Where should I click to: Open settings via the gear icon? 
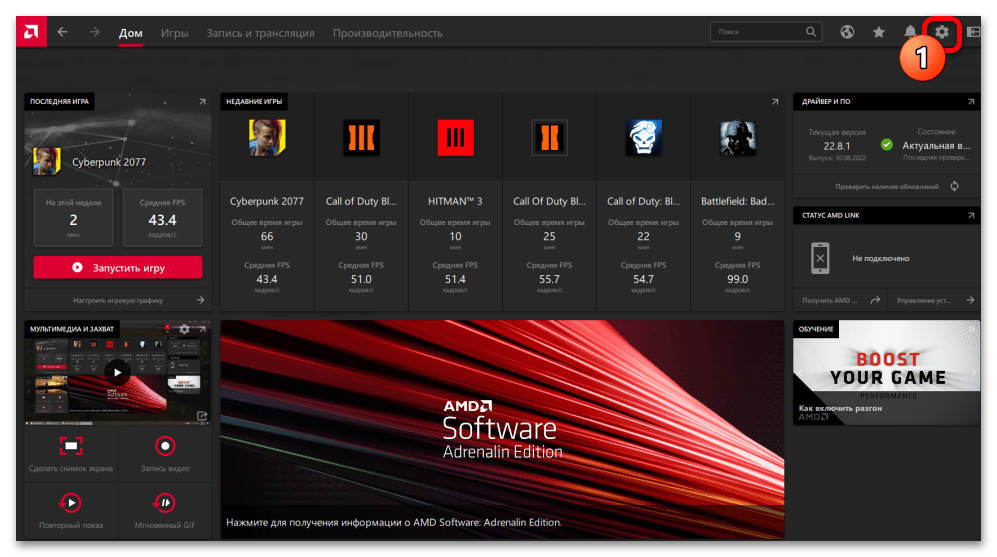click(941, 32)
